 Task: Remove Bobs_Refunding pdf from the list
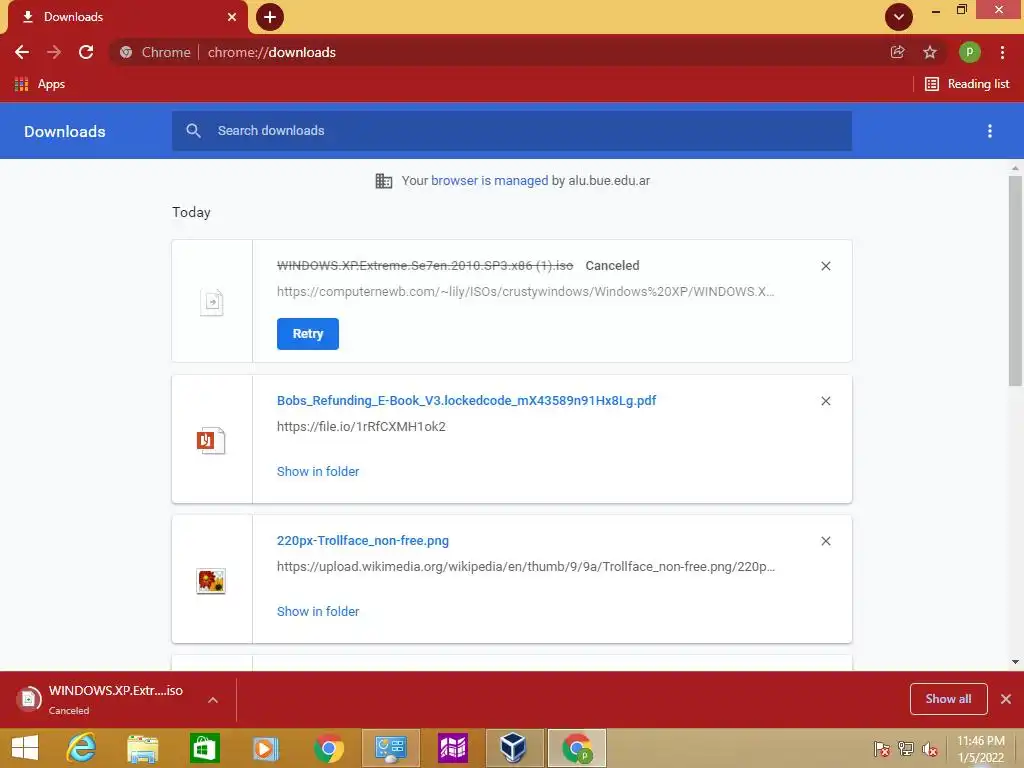tap(825, 401)
